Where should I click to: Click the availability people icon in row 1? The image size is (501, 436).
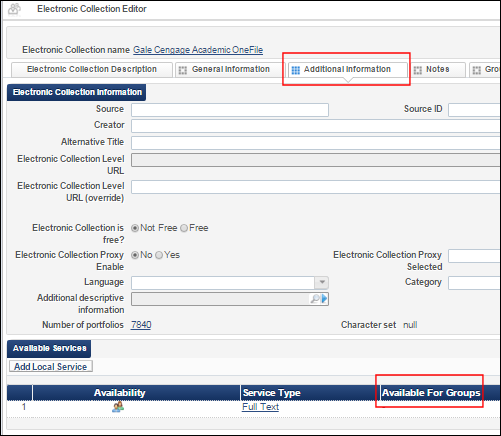click(x=118, y=407)
